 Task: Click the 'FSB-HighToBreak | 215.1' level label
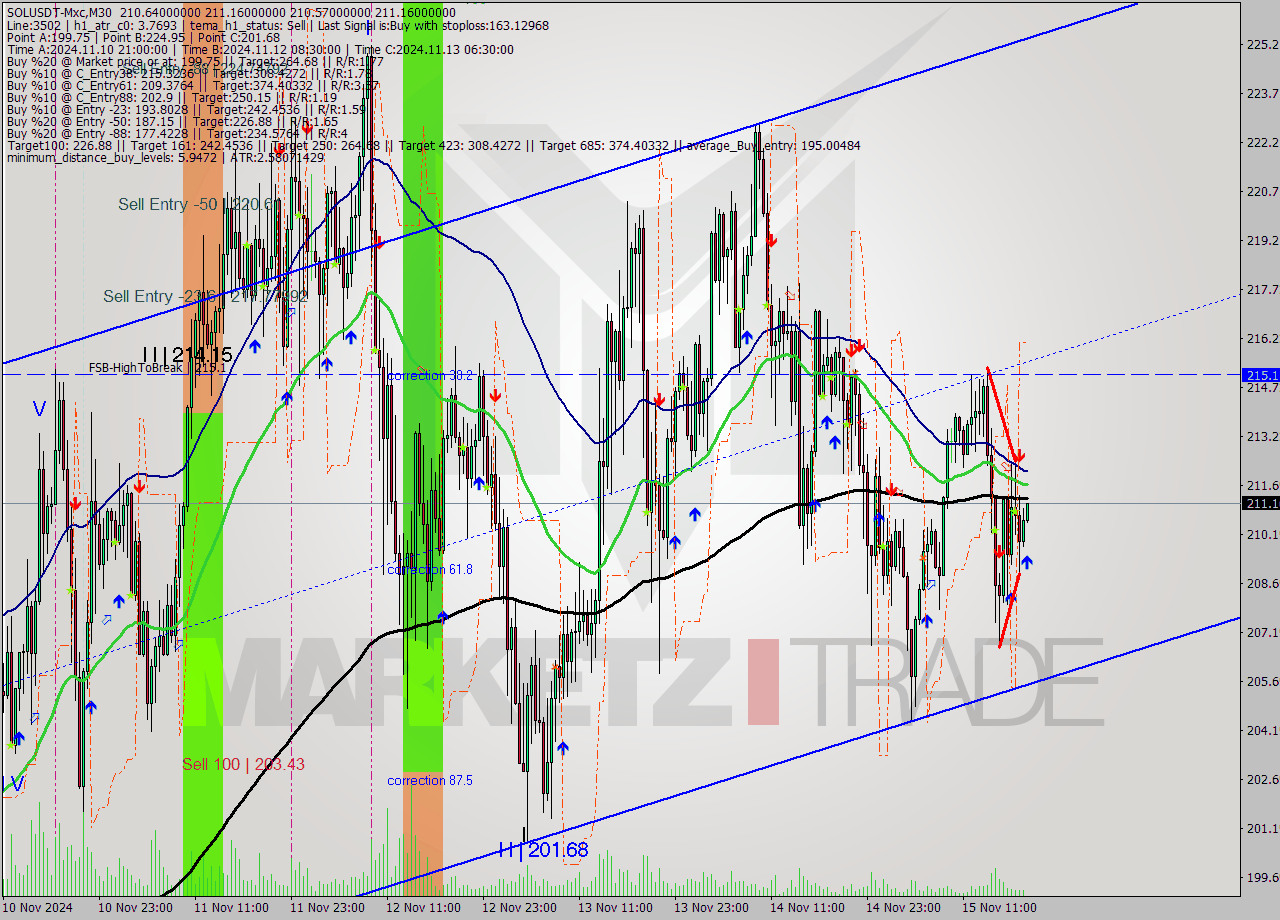coord(157,367)
